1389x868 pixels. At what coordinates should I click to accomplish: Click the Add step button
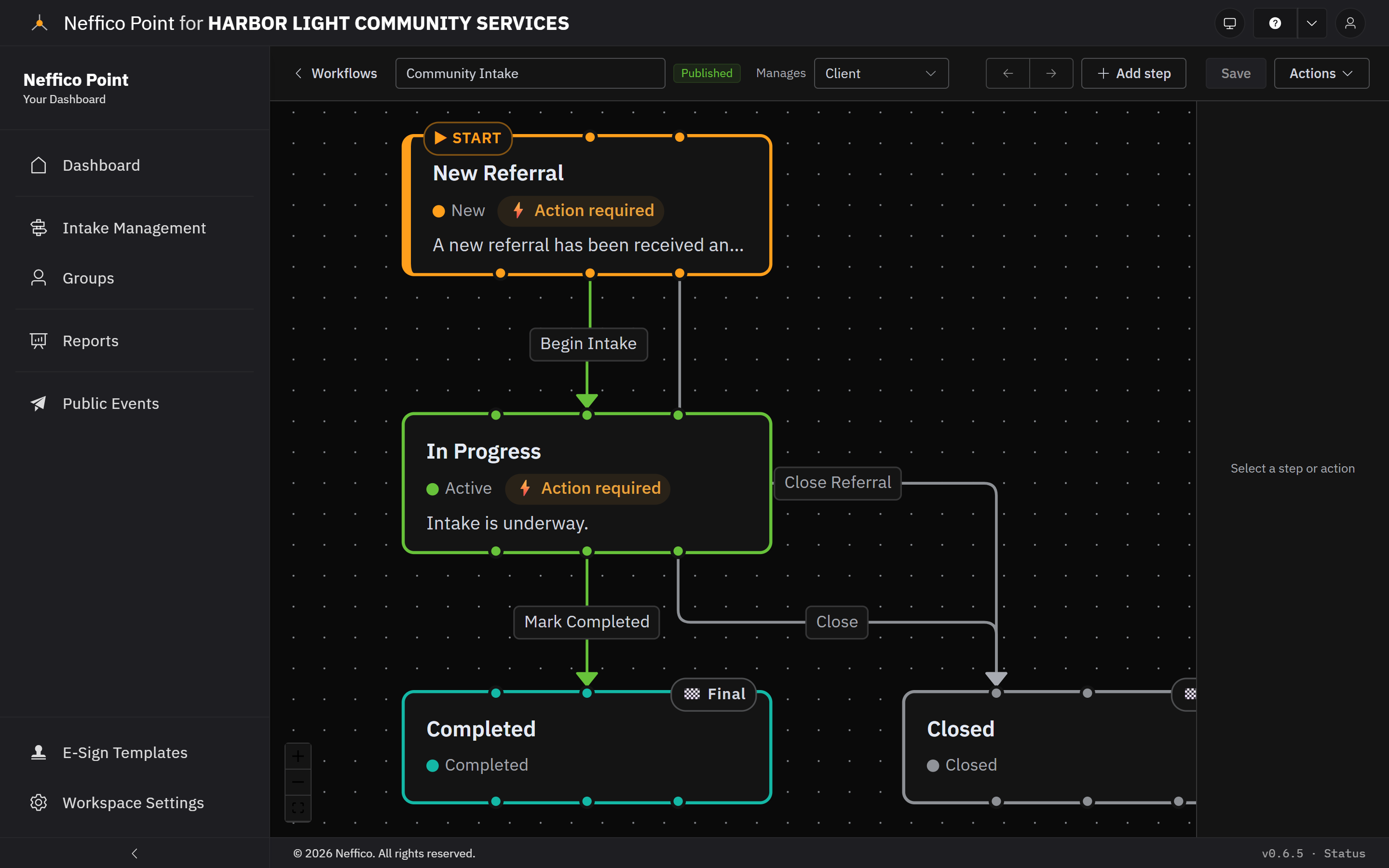1133,73
